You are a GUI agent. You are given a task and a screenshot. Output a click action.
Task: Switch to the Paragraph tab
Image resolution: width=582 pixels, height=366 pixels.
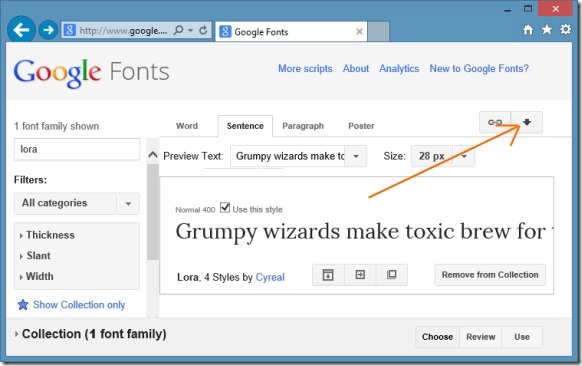[303, 126]
